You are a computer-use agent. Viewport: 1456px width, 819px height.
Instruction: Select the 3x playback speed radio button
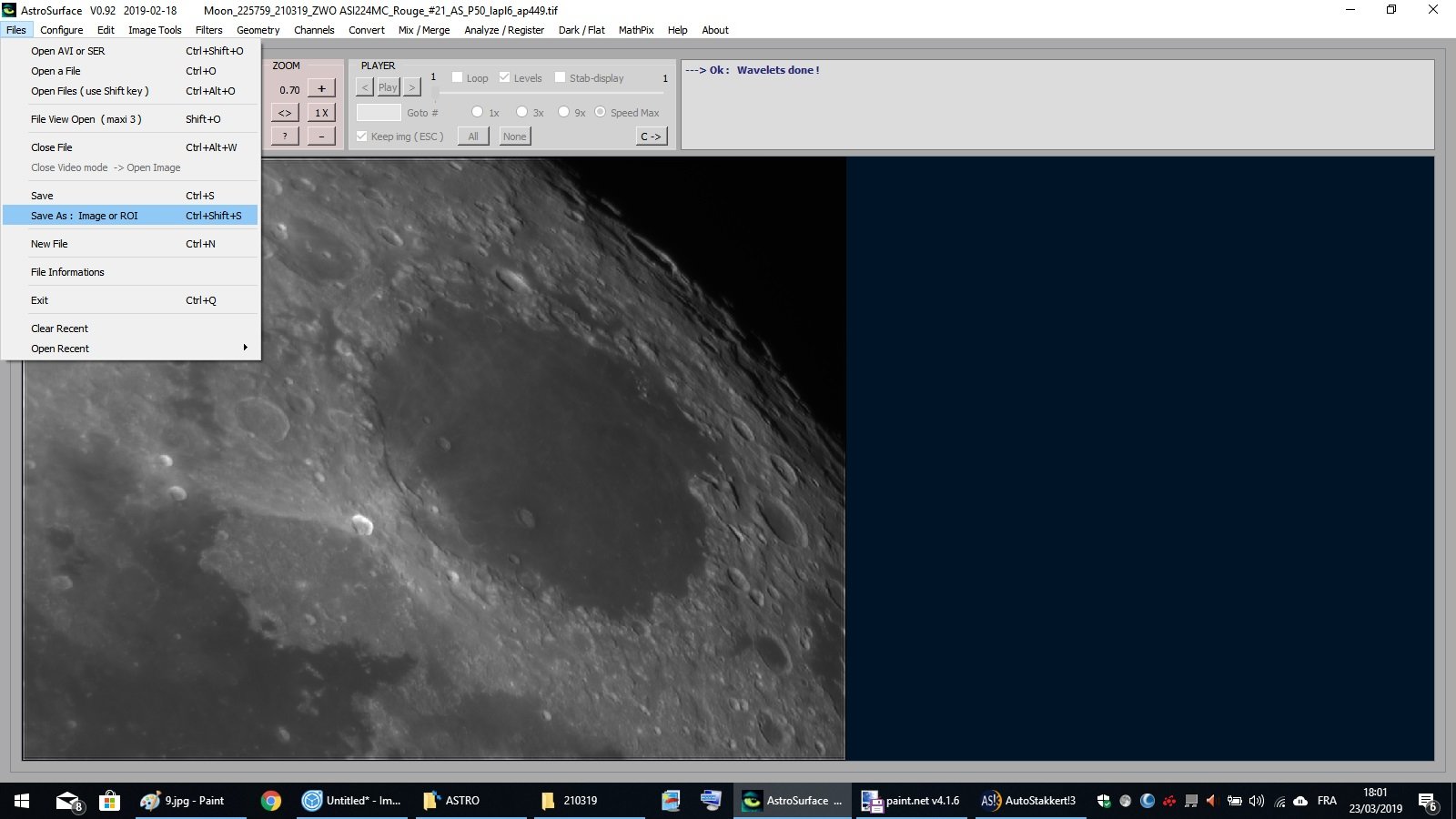pyautogui.click(x=521, y=112)
